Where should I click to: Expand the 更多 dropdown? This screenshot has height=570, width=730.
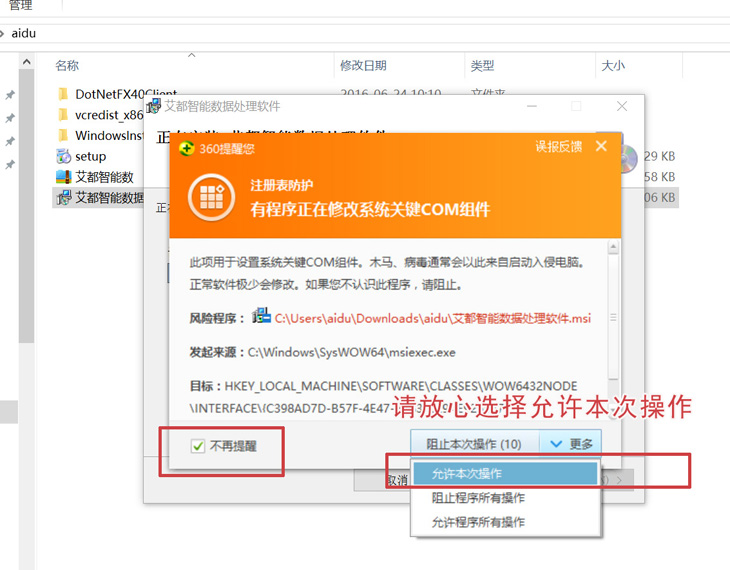(571, 444)
